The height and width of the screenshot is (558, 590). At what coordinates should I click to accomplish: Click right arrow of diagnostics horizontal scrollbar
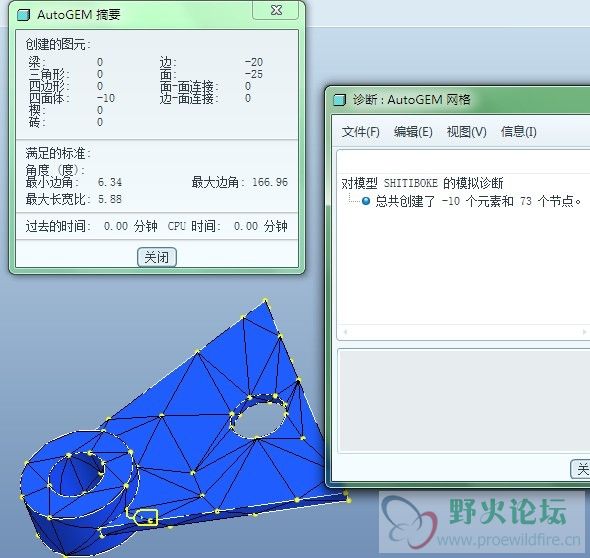[x=584, y=332]
